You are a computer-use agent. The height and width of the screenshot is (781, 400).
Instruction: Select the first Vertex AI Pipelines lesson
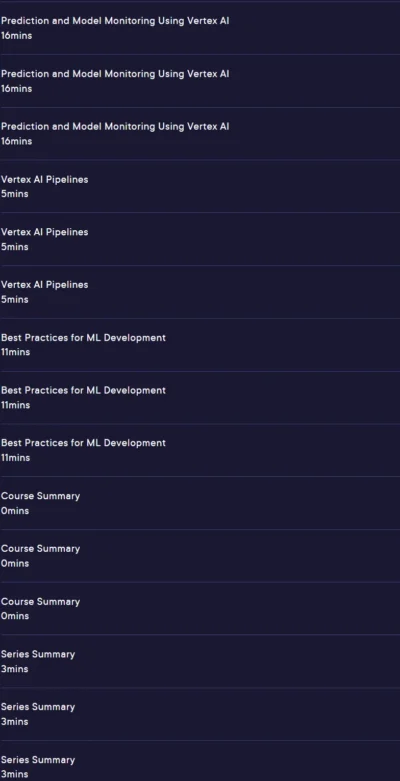pyautogui.click(x=200, y=186)
